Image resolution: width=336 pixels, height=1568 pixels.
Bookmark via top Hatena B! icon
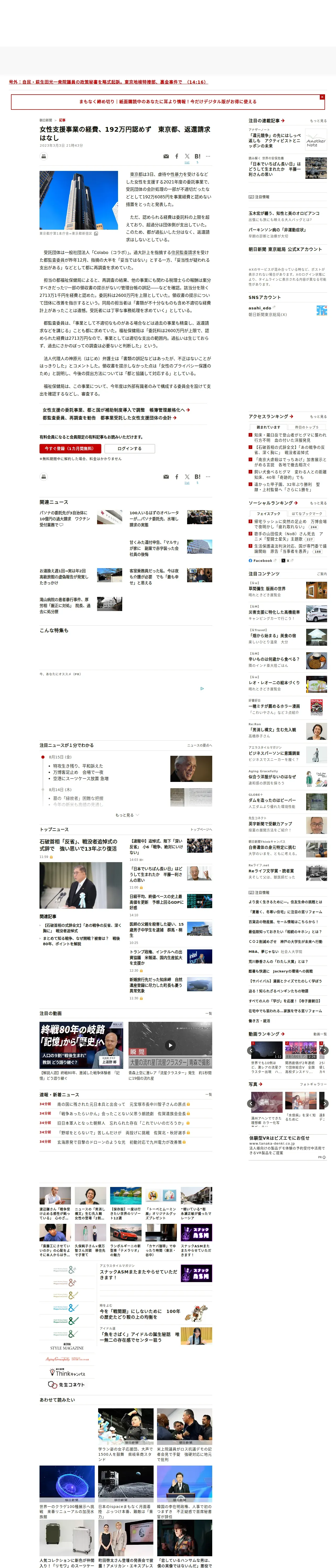[198, 157]
